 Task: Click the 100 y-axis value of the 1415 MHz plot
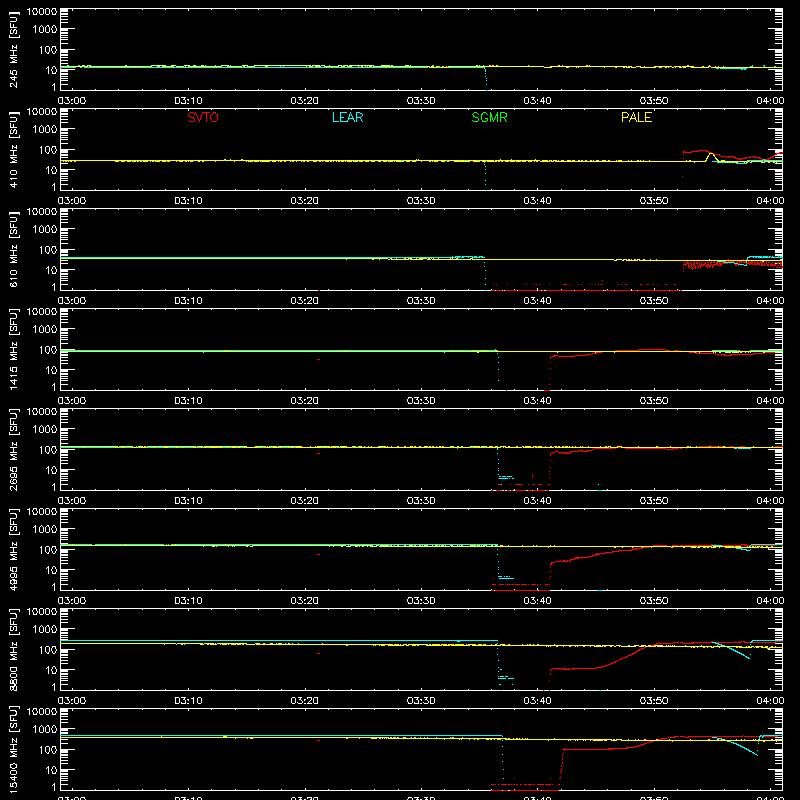click(48, 350)
